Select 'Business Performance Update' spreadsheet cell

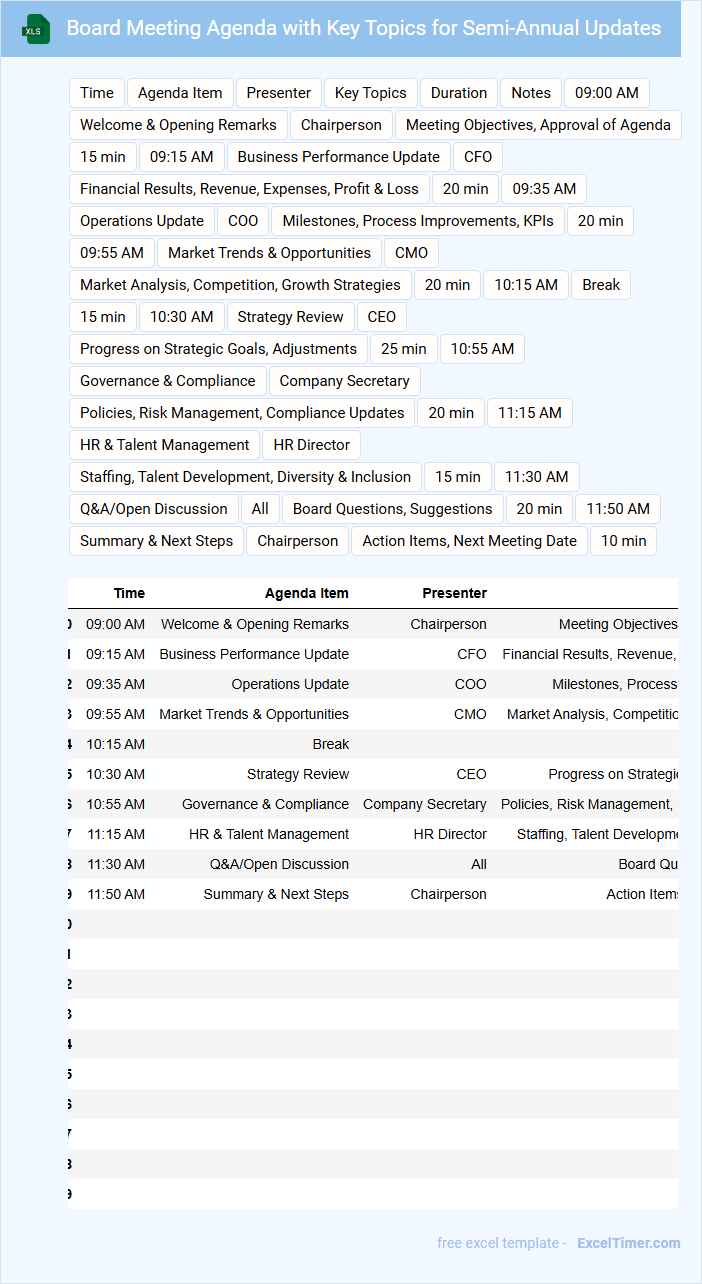click(x=254, y=654)
